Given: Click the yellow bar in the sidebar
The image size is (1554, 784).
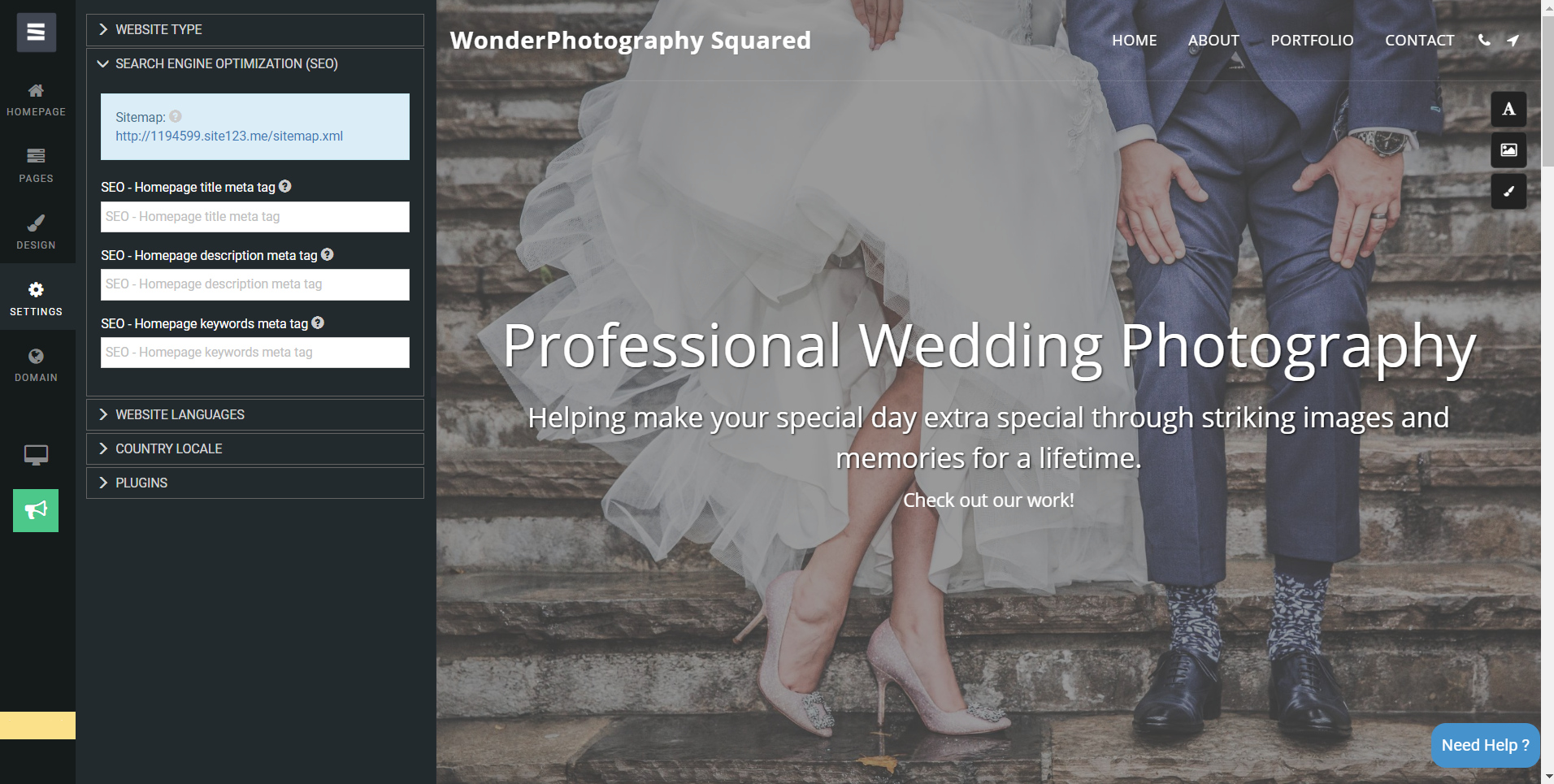Looking at the screenshot, I should click(37, 726).
